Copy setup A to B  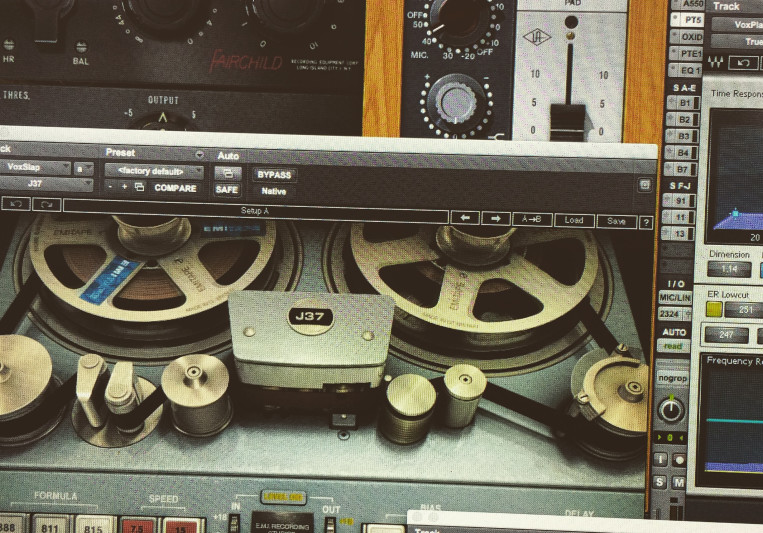click(532, 220)
